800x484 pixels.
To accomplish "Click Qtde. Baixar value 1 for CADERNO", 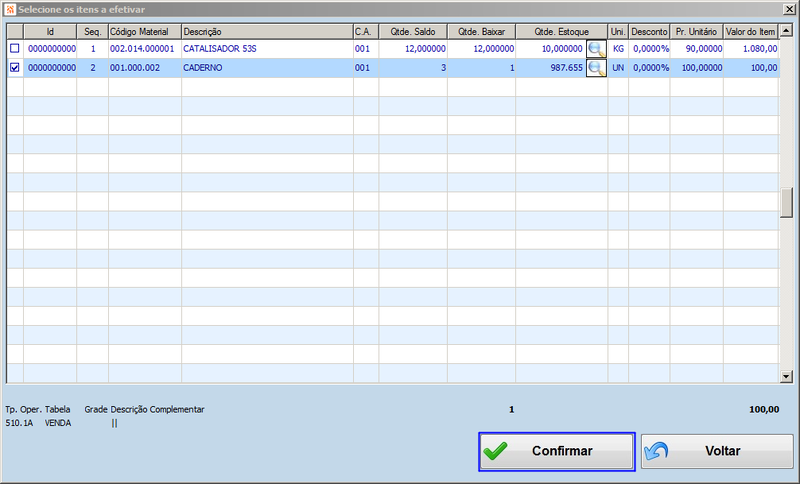I will tap(482, 68).
